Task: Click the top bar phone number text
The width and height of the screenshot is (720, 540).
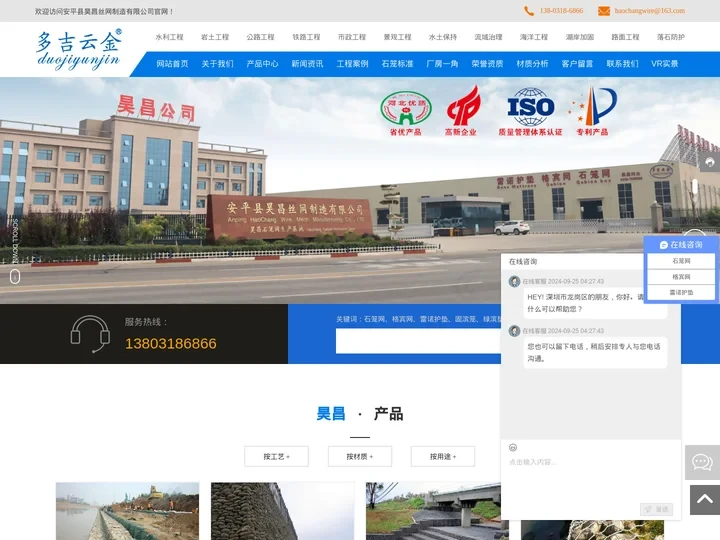Action: 561,11
